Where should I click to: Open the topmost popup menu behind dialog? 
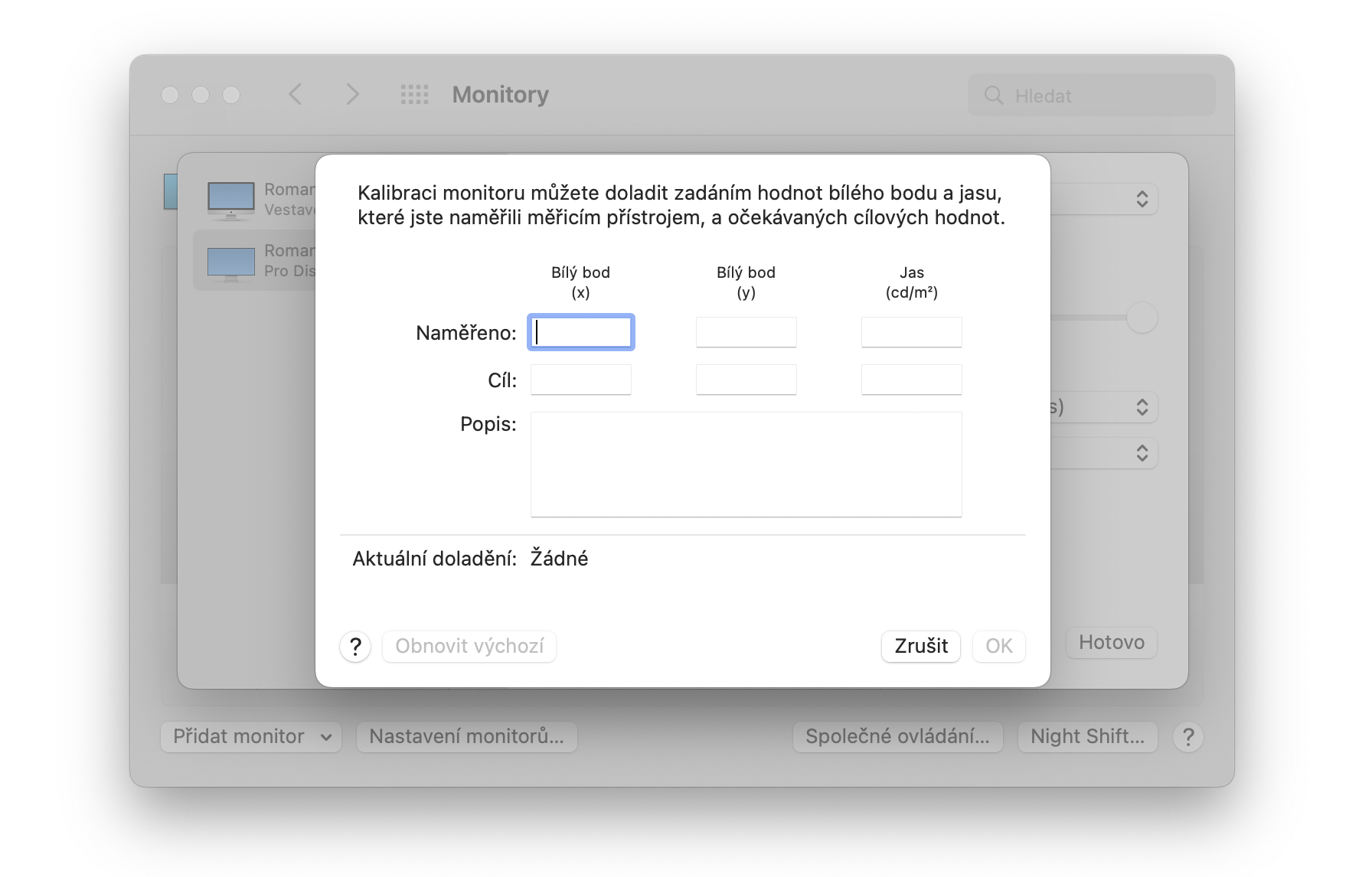pyautogui.click(x=1104, y=199)
